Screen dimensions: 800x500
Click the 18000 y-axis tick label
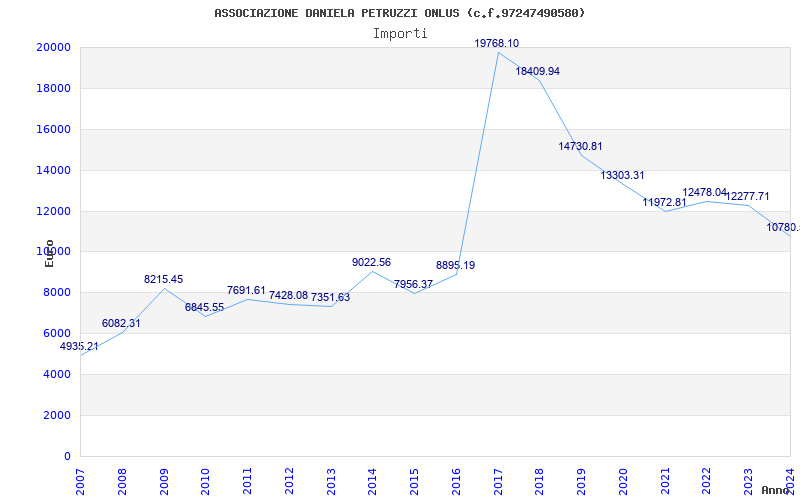[x=53, y=88]
